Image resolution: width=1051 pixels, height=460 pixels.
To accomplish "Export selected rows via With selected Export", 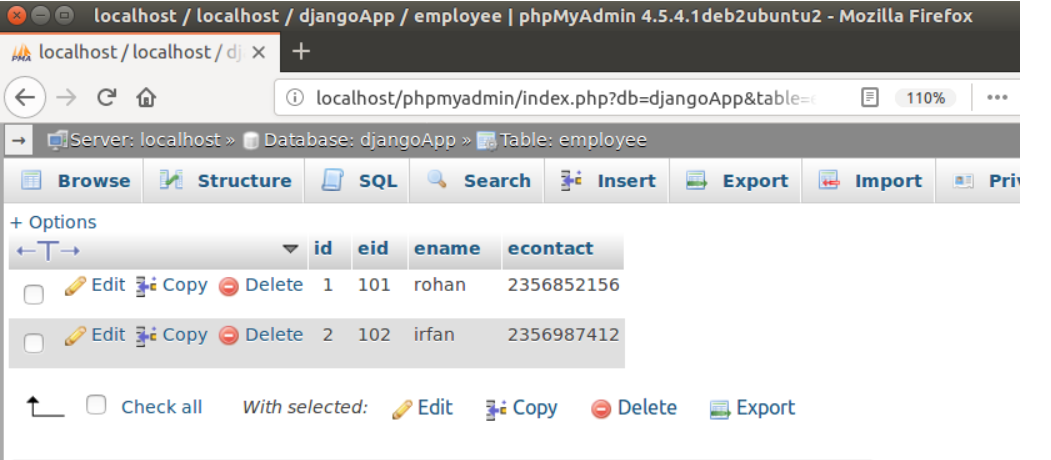I will [753, 408].
